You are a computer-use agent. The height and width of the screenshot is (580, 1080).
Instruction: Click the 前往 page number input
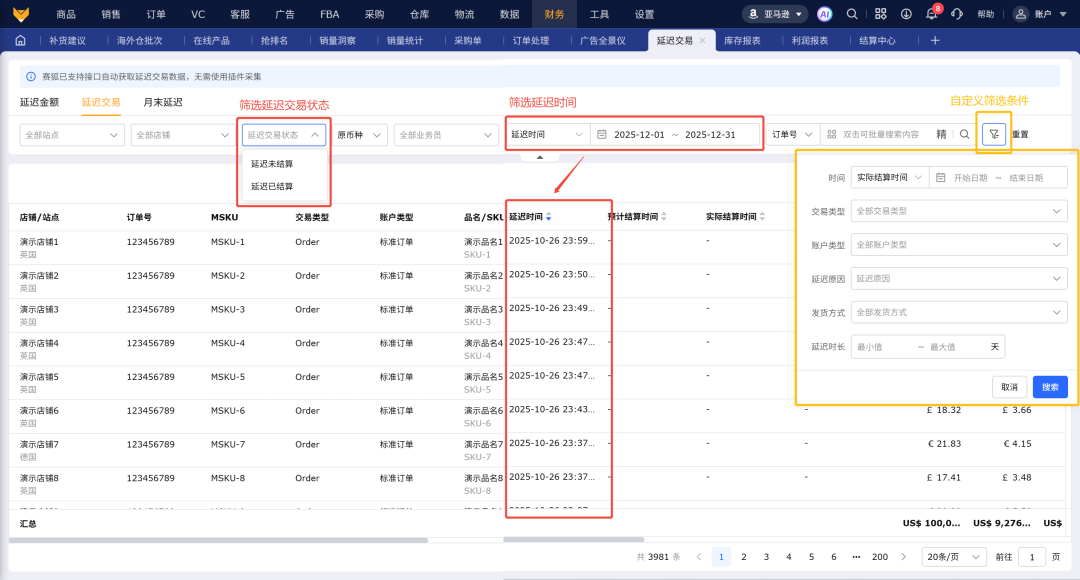[1031, 557]
